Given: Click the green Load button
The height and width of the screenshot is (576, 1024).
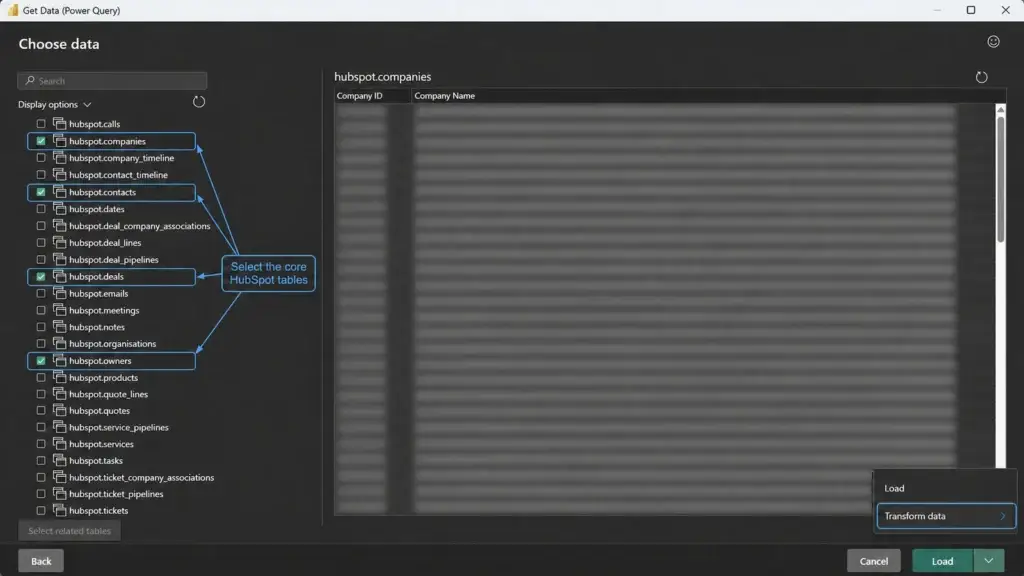Looking at the screenshot, I should (x=942, y=561).
